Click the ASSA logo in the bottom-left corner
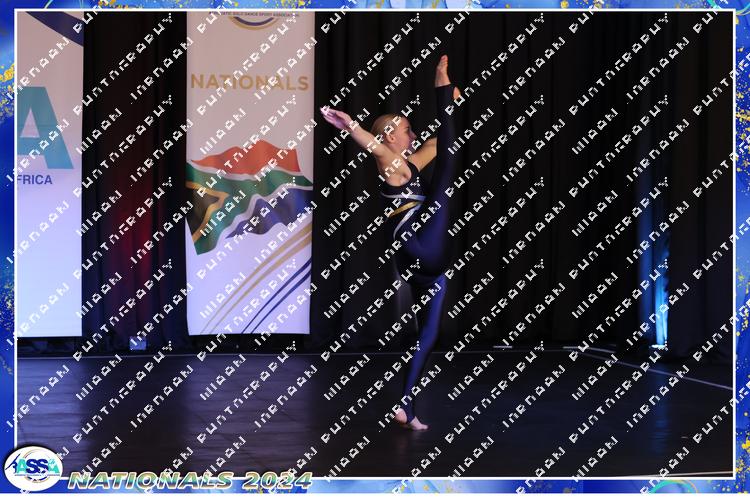Image resolution: width=750 pixels, height=500 pixels. coord(33,468)
